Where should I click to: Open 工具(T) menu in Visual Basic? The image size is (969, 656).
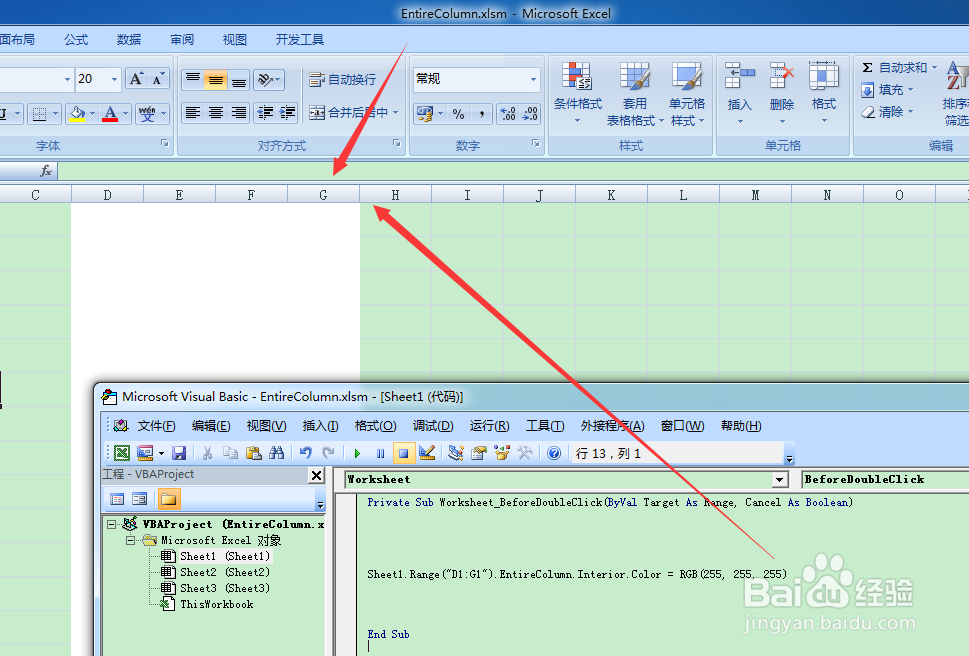coord(545,426)
